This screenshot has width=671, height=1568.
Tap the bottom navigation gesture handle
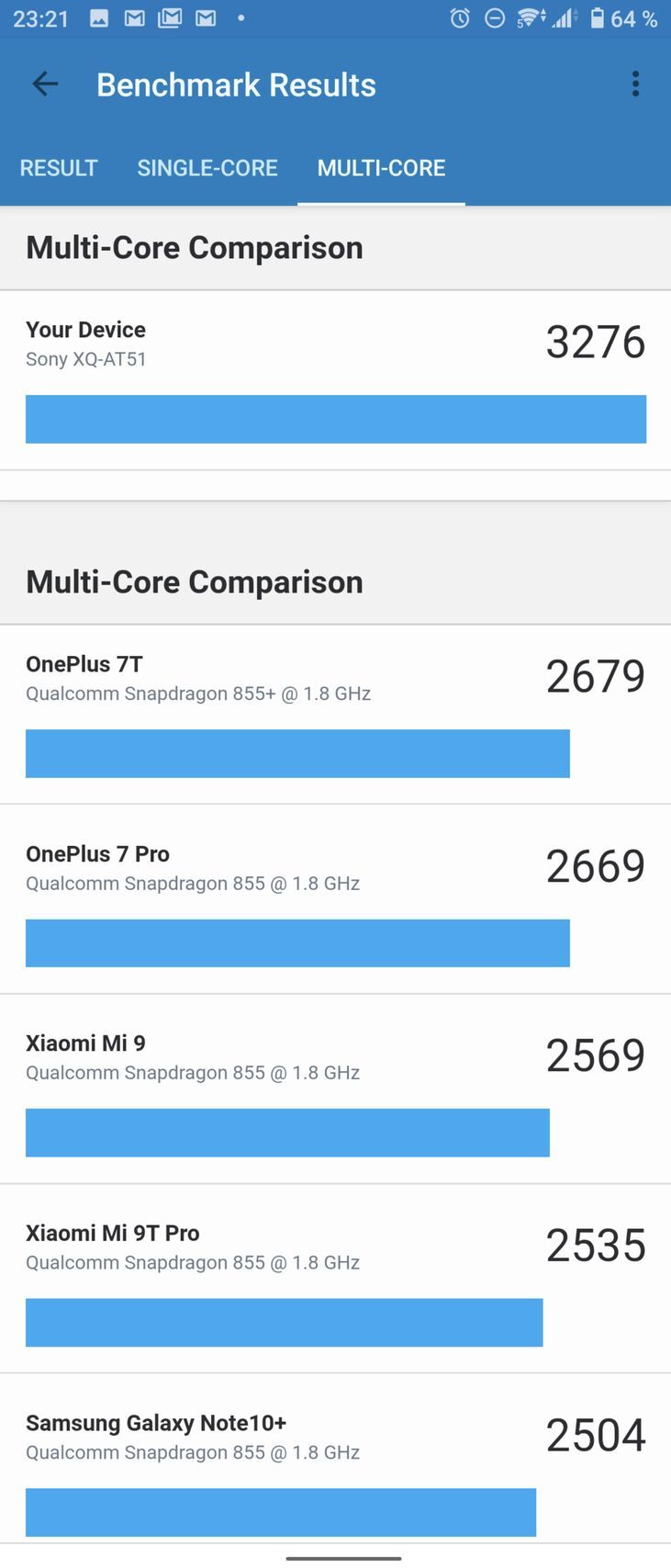[343, 1558]
